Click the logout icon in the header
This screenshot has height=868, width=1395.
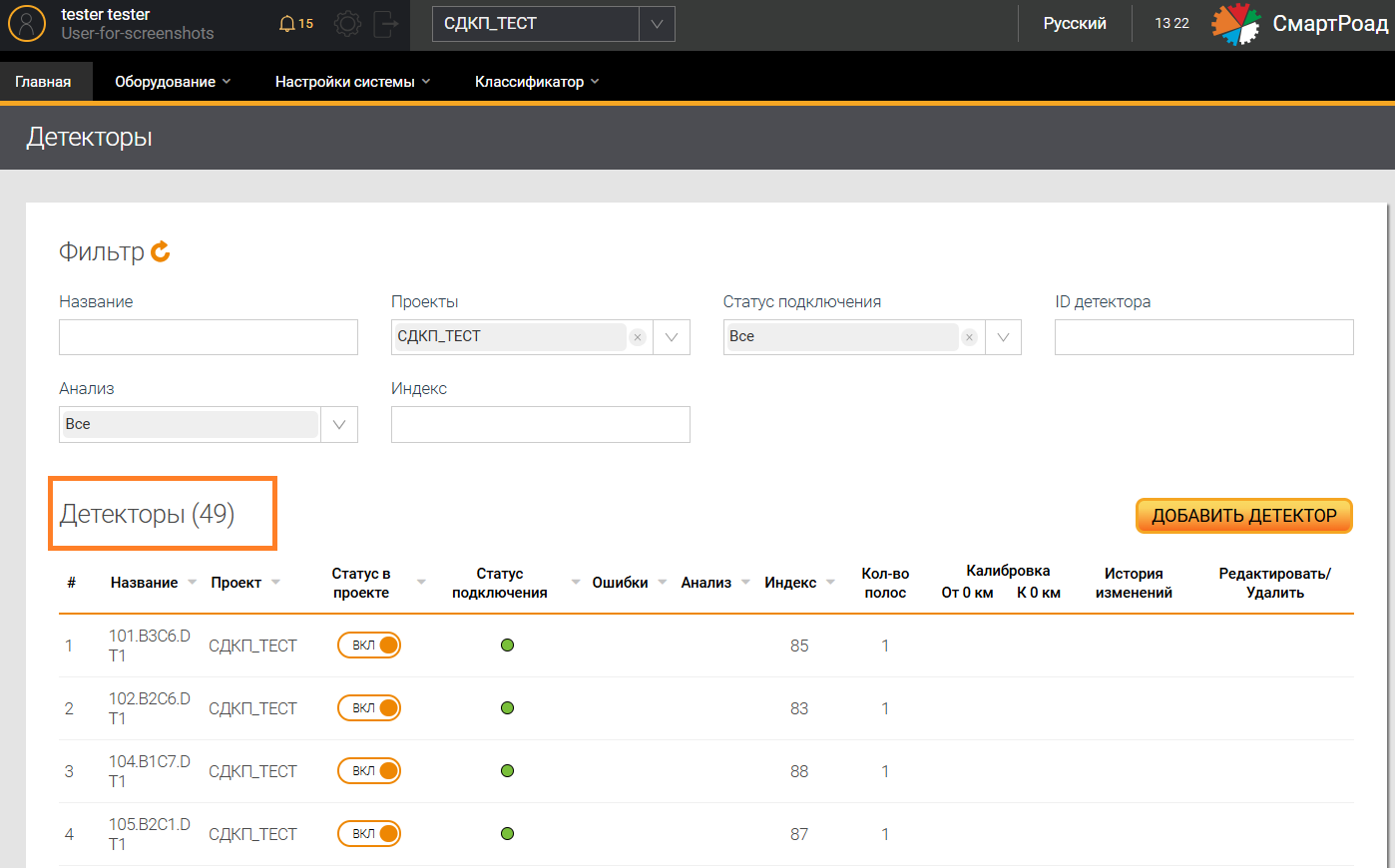pyautogui.click(x=385, y=24)
